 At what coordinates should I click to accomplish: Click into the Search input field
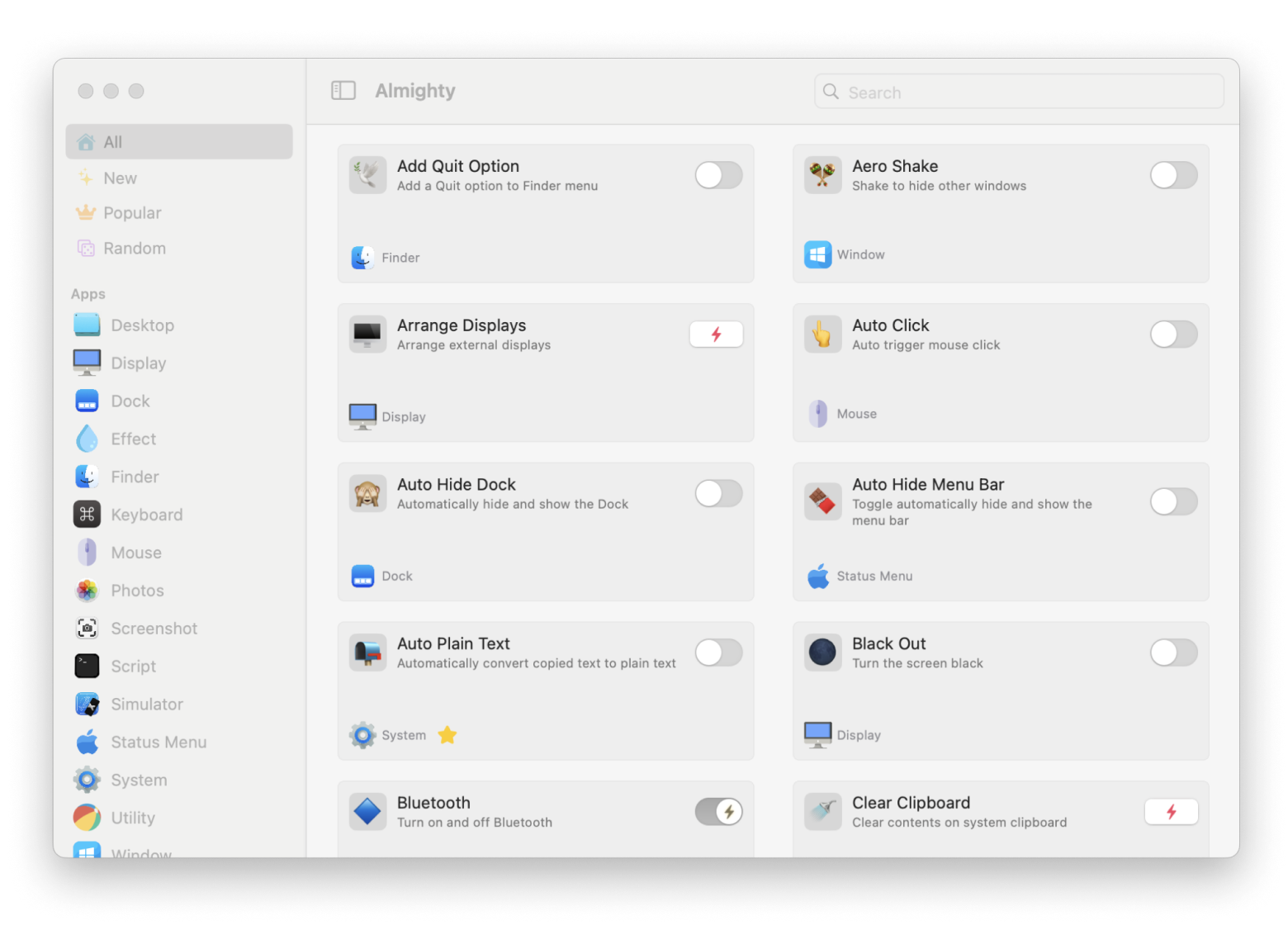1019,92
